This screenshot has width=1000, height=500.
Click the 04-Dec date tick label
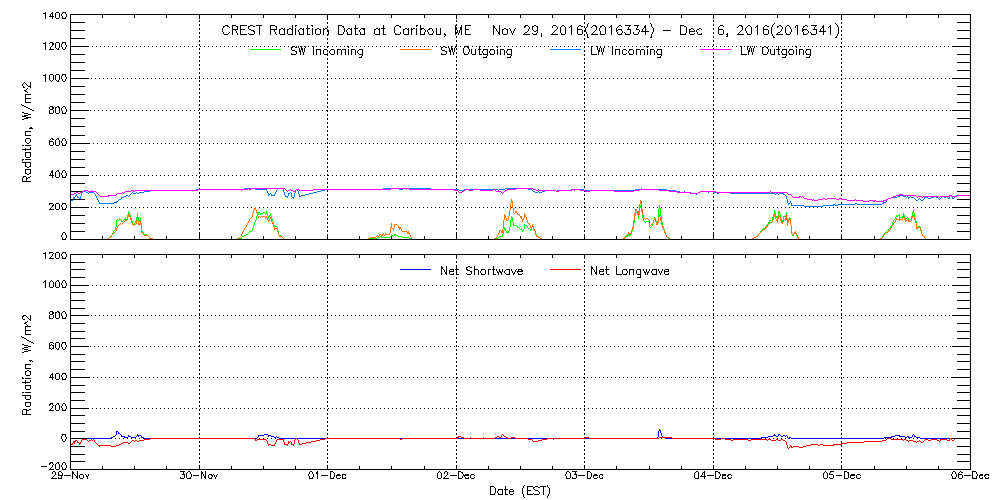pyautogui.click(x=714, y=476)
